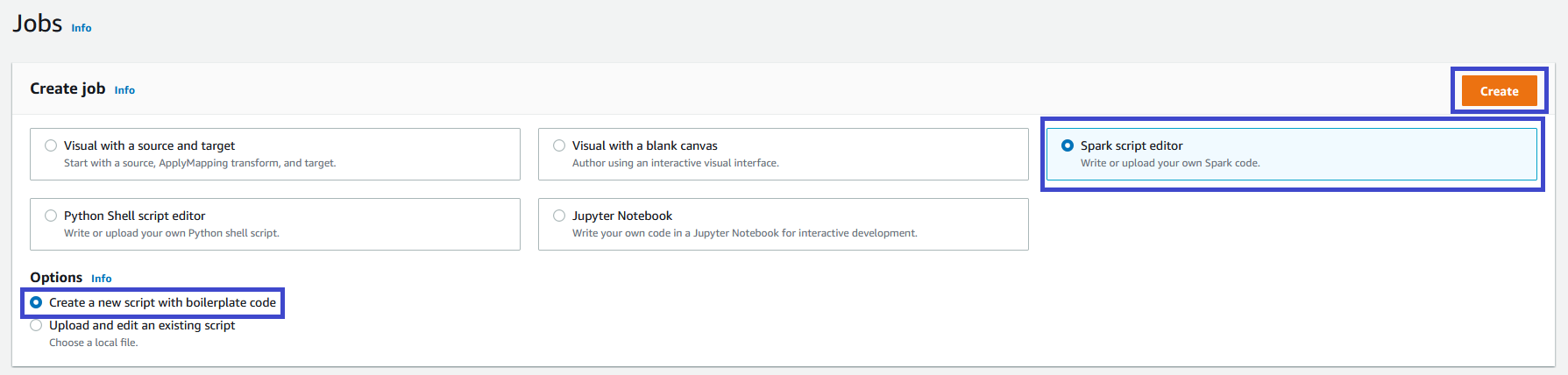Select the Visual with a blank canvas radio button
This screenshot has width=1568, height=375.
pos(559,145)
